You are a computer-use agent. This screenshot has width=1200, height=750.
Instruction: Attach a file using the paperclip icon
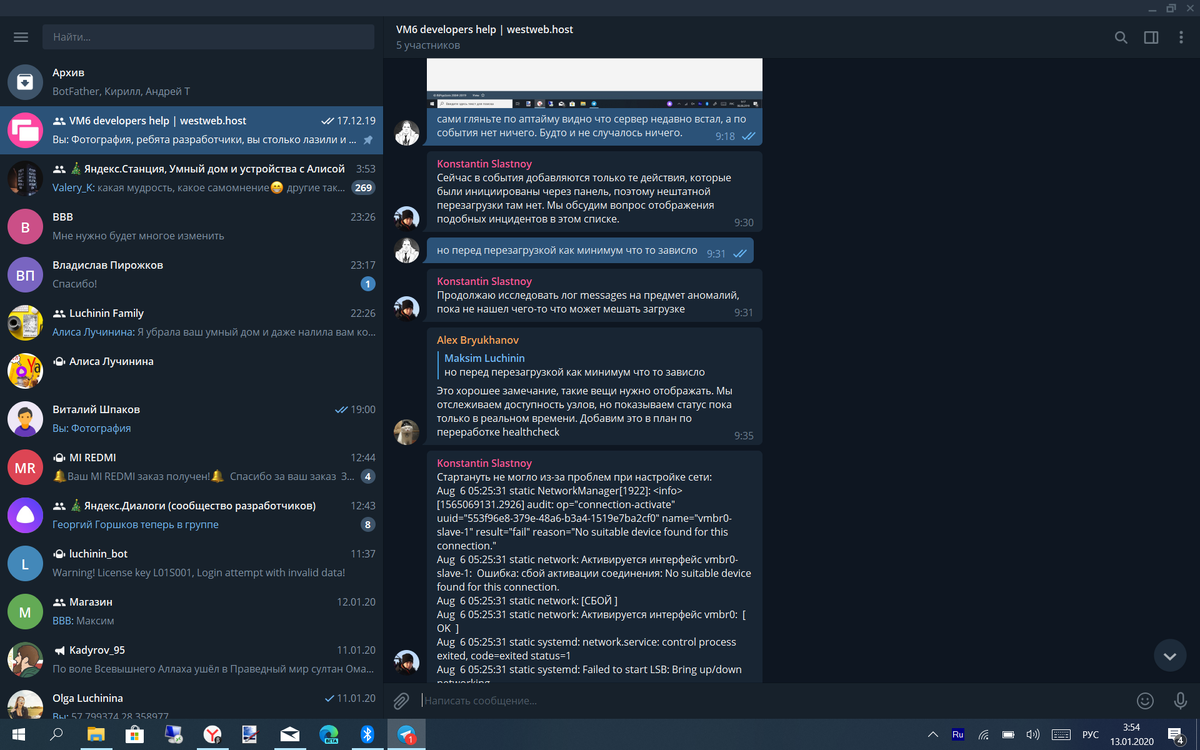pos(401,701)
